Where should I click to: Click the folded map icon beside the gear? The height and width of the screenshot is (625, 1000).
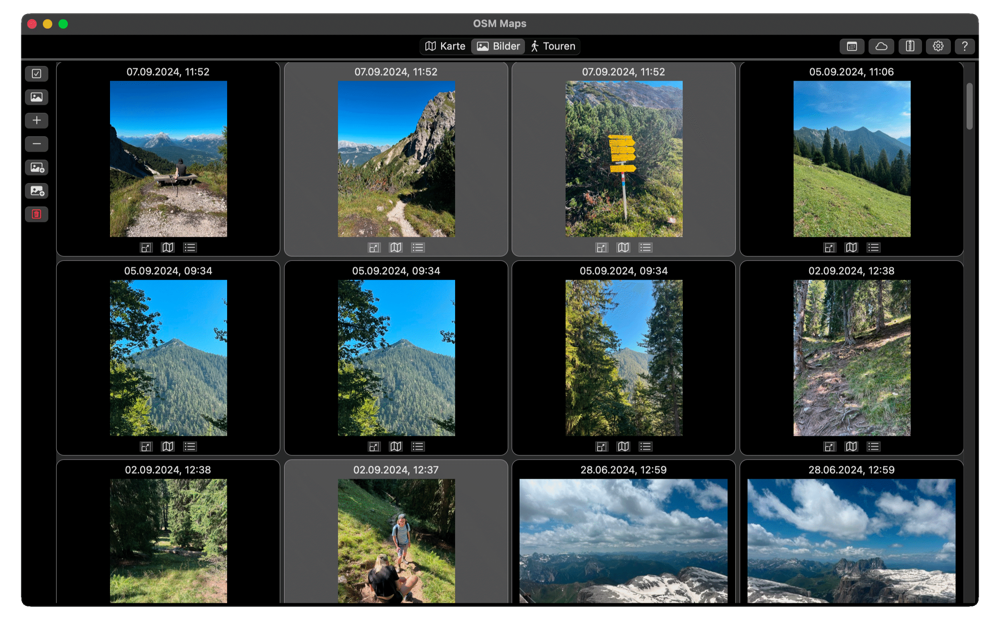click(910, 46)
